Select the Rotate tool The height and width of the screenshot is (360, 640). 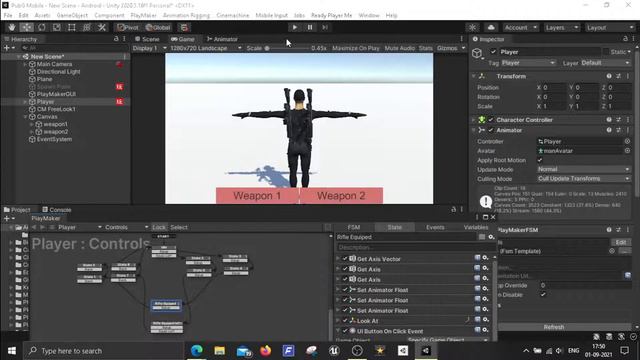[42, 27]
